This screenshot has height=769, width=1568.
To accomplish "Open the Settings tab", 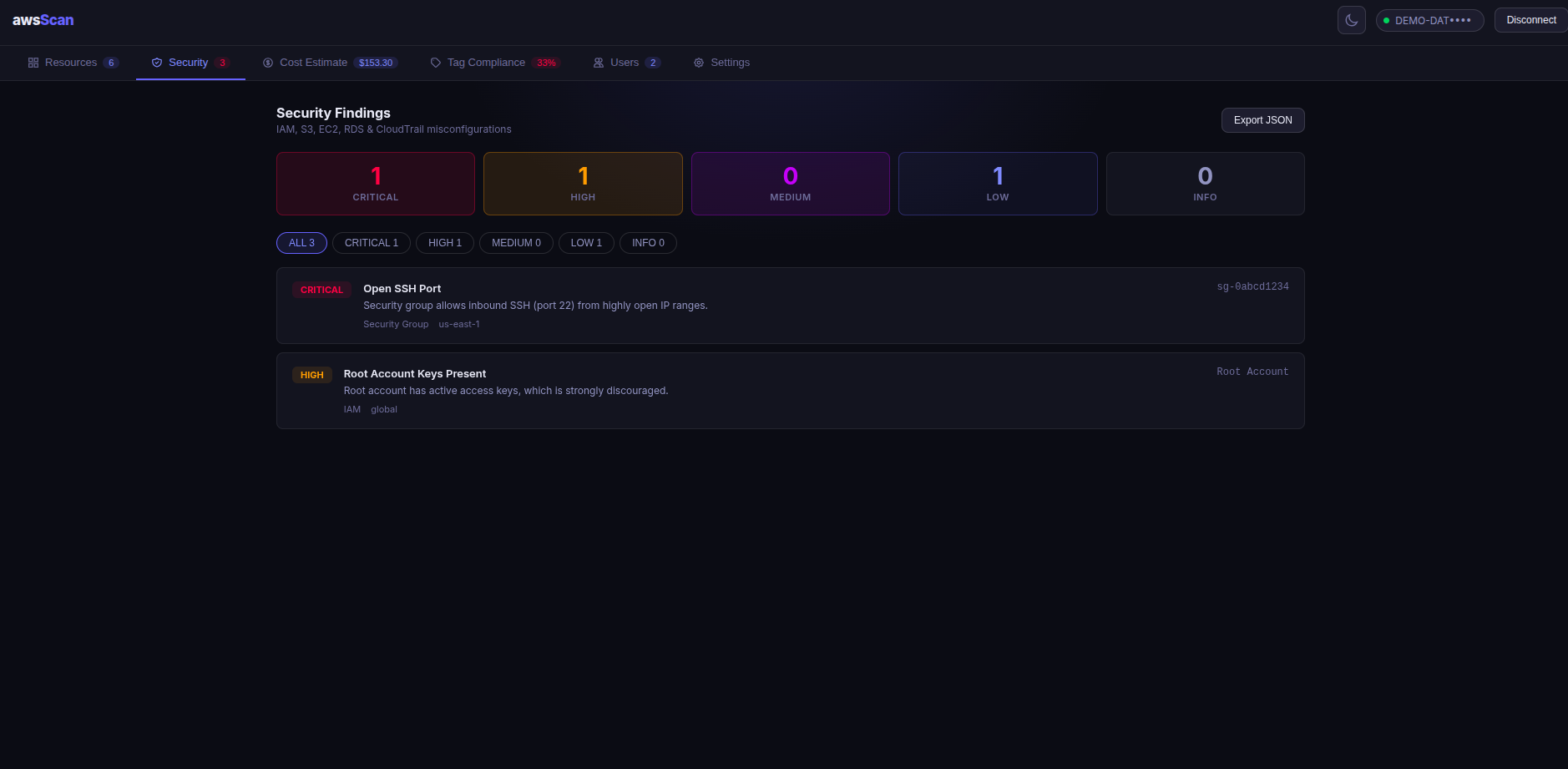I will click(721, 63).
